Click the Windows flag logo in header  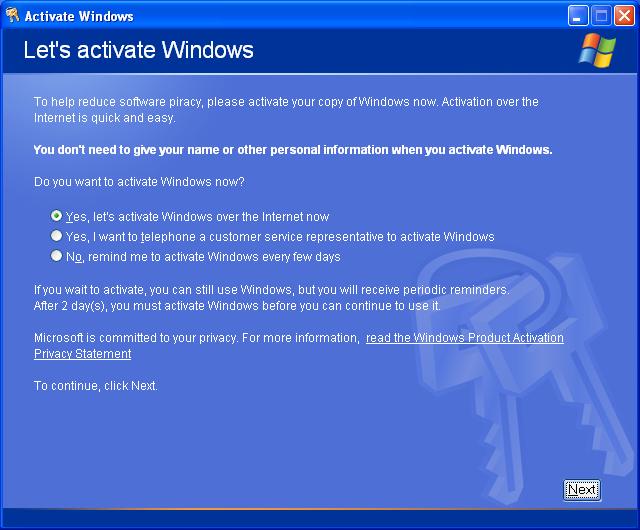tap(597, 51)
